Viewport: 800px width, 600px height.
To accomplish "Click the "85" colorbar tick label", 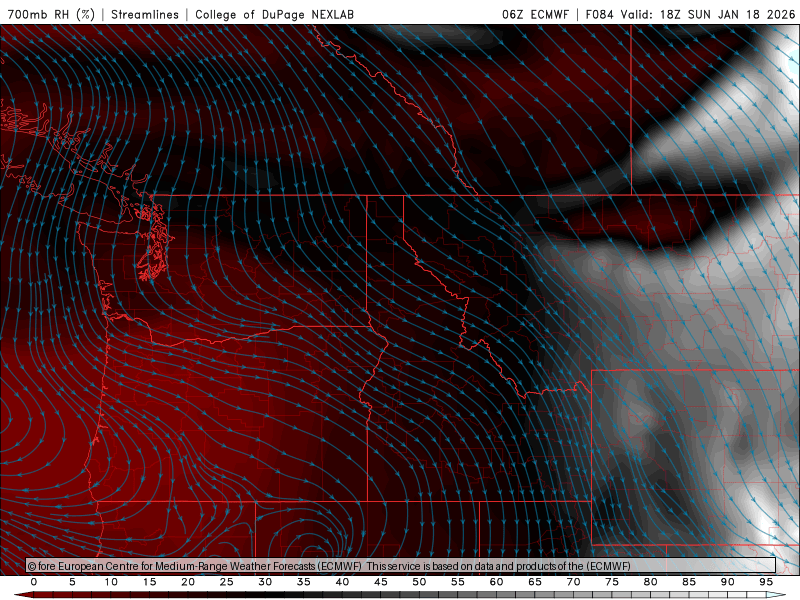I will (x=689, y=582).
